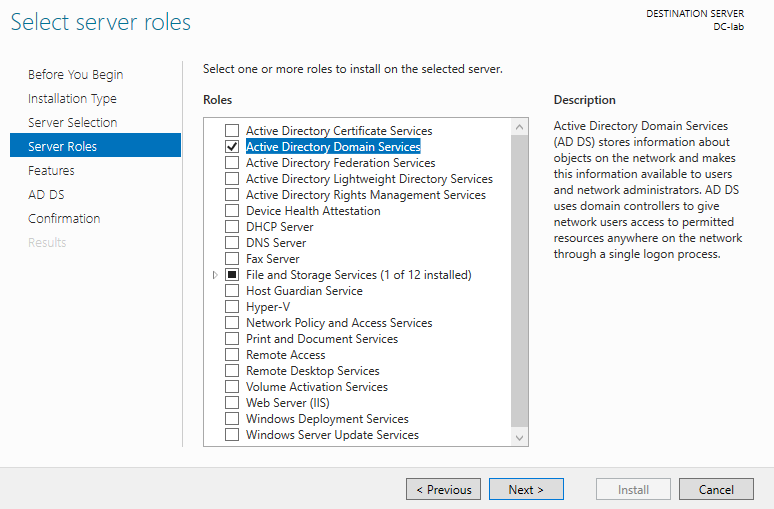This screenshot has width=774, height=509.
Task: Tick the DNS Server role checkbox
Action: (232, 243)
